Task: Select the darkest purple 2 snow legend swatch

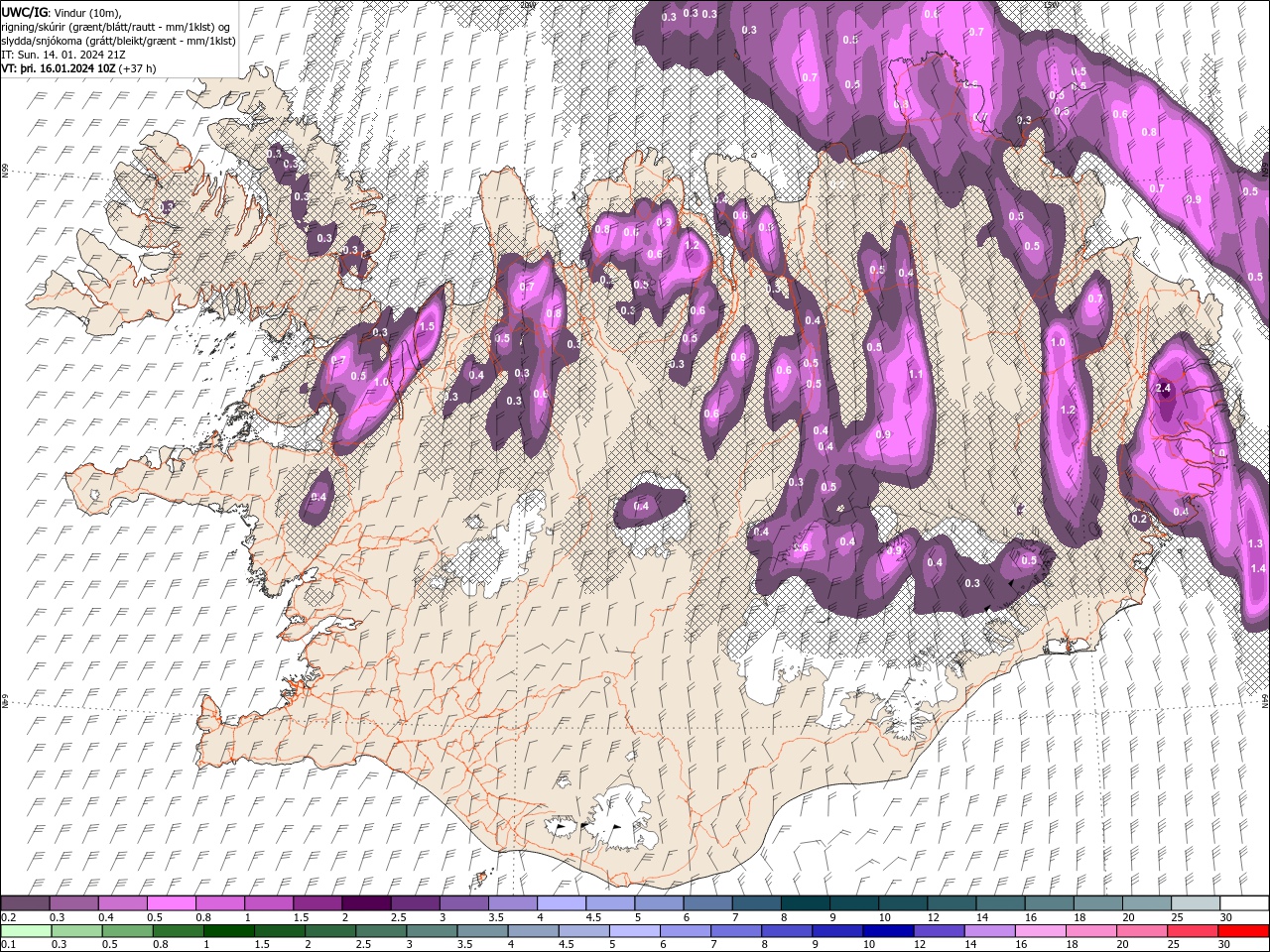Action: 366,903
